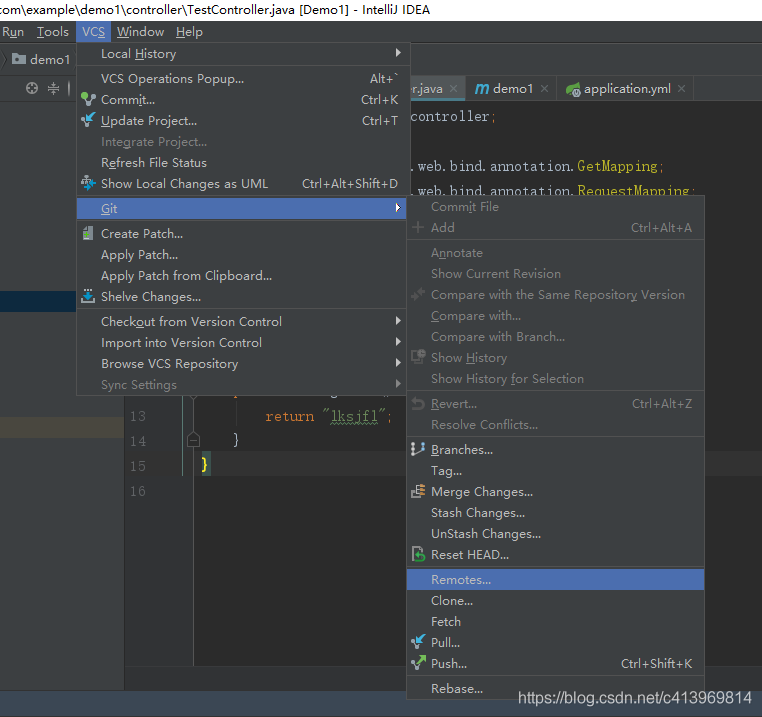Choose VCS Operations Popup
This screenshot has height=717, width=762.
[242, 79]
